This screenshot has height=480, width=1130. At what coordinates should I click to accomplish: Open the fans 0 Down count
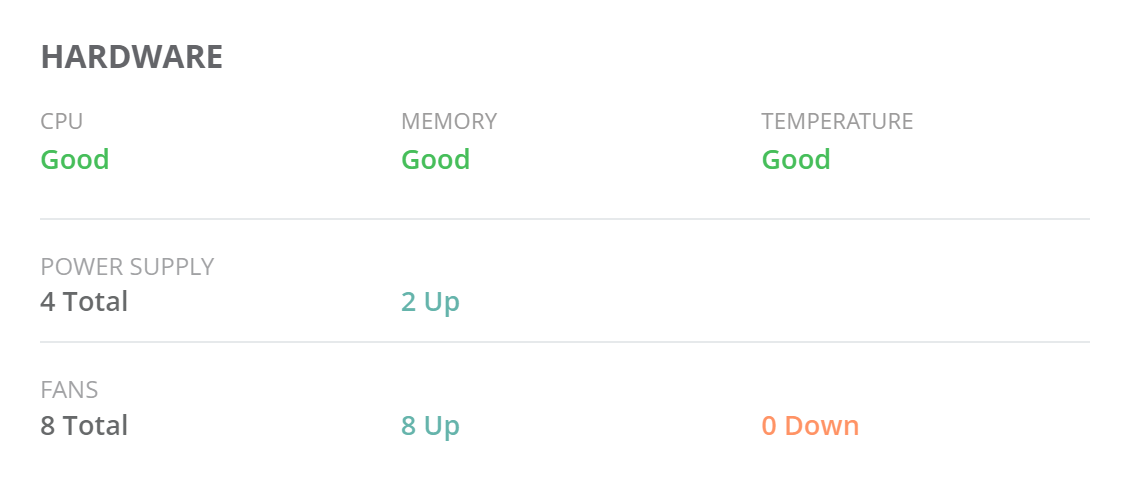point(810,426)
